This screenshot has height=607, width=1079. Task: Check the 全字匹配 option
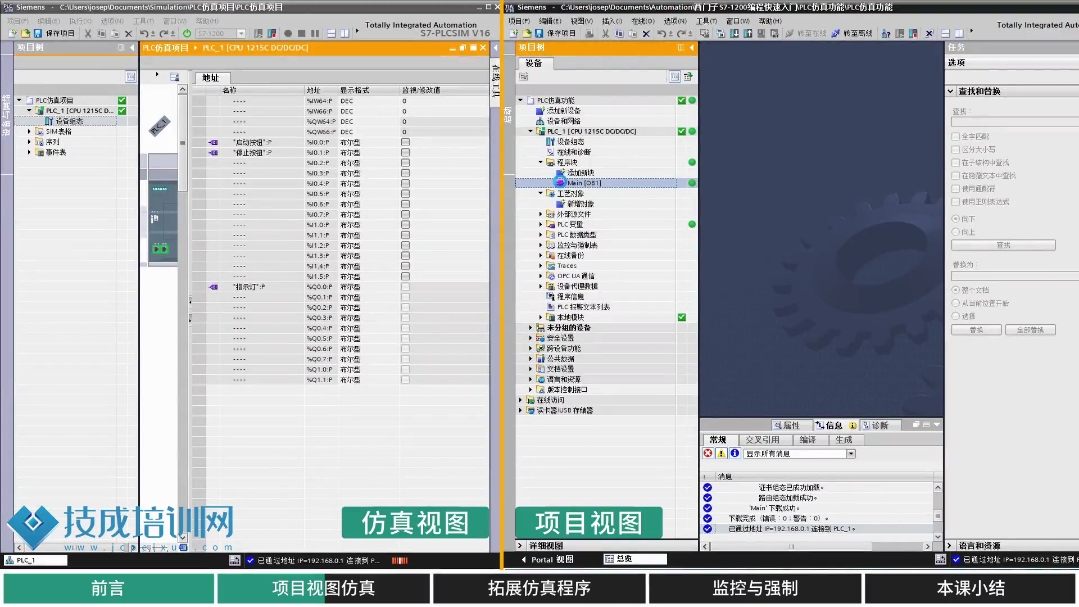tap(955, 136)
